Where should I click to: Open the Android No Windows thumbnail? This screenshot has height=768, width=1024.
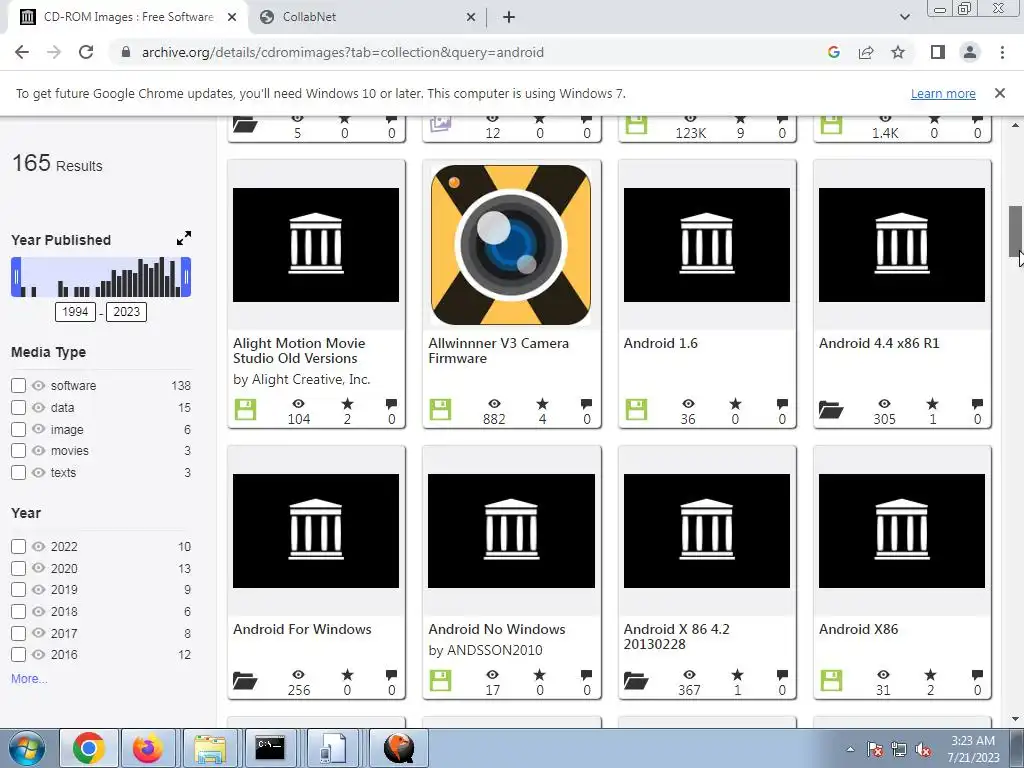pyautogui.click(x=511, y=531)
